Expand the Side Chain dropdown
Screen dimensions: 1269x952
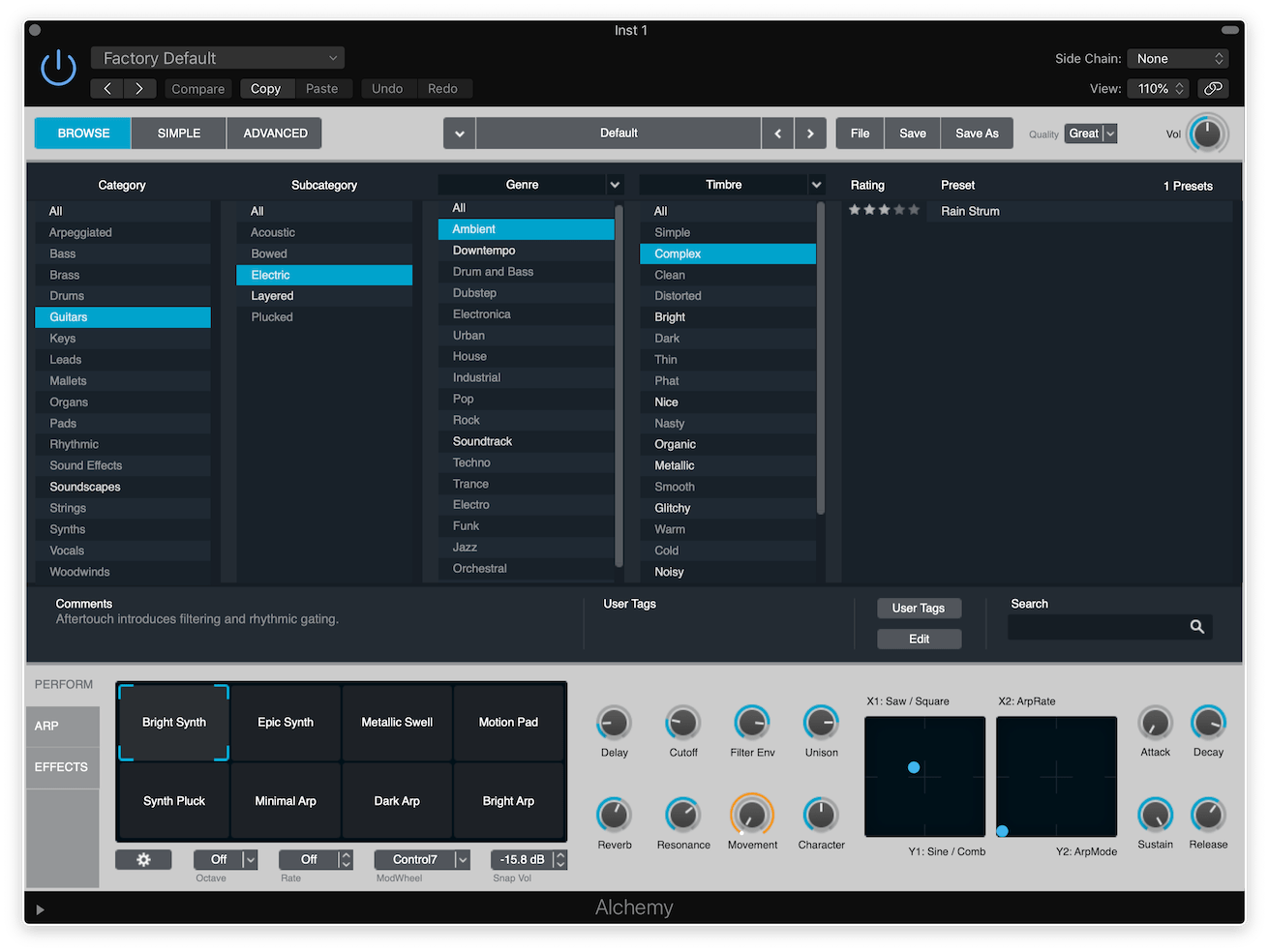[1177, 58]
